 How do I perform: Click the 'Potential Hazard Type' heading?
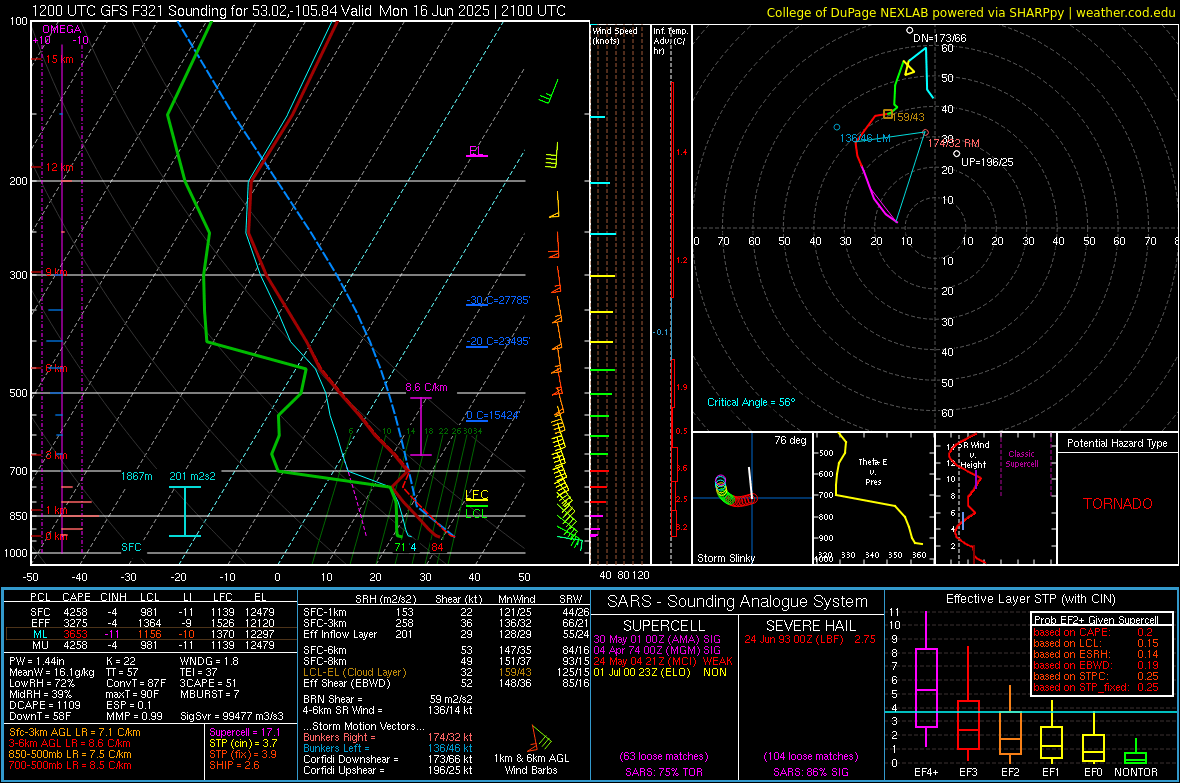[1117, 443]
